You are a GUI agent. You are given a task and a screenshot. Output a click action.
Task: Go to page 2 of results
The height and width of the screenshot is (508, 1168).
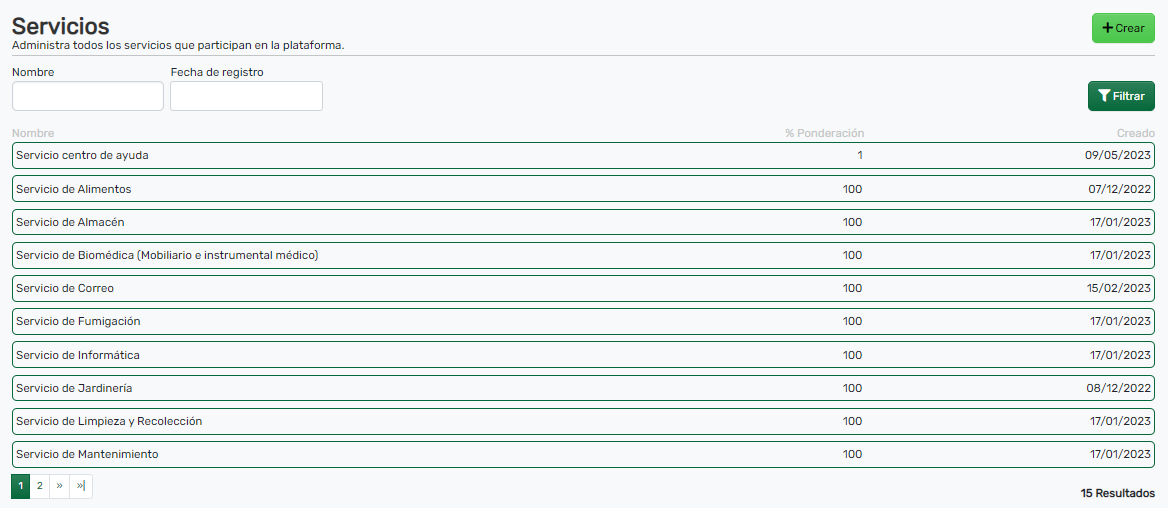pos(40,486)
